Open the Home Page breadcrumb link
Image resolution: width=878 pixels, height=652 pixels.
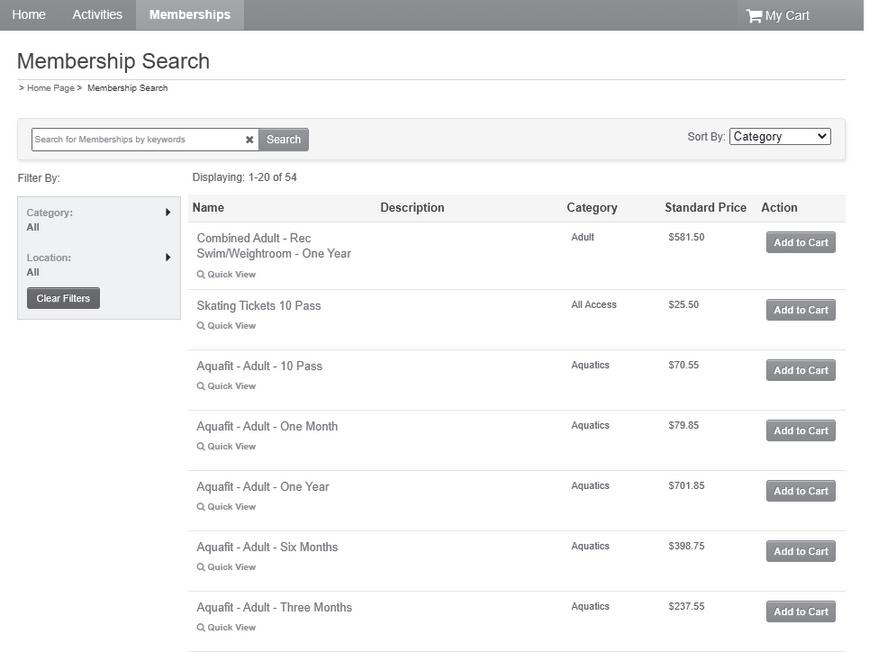[50, 88]
